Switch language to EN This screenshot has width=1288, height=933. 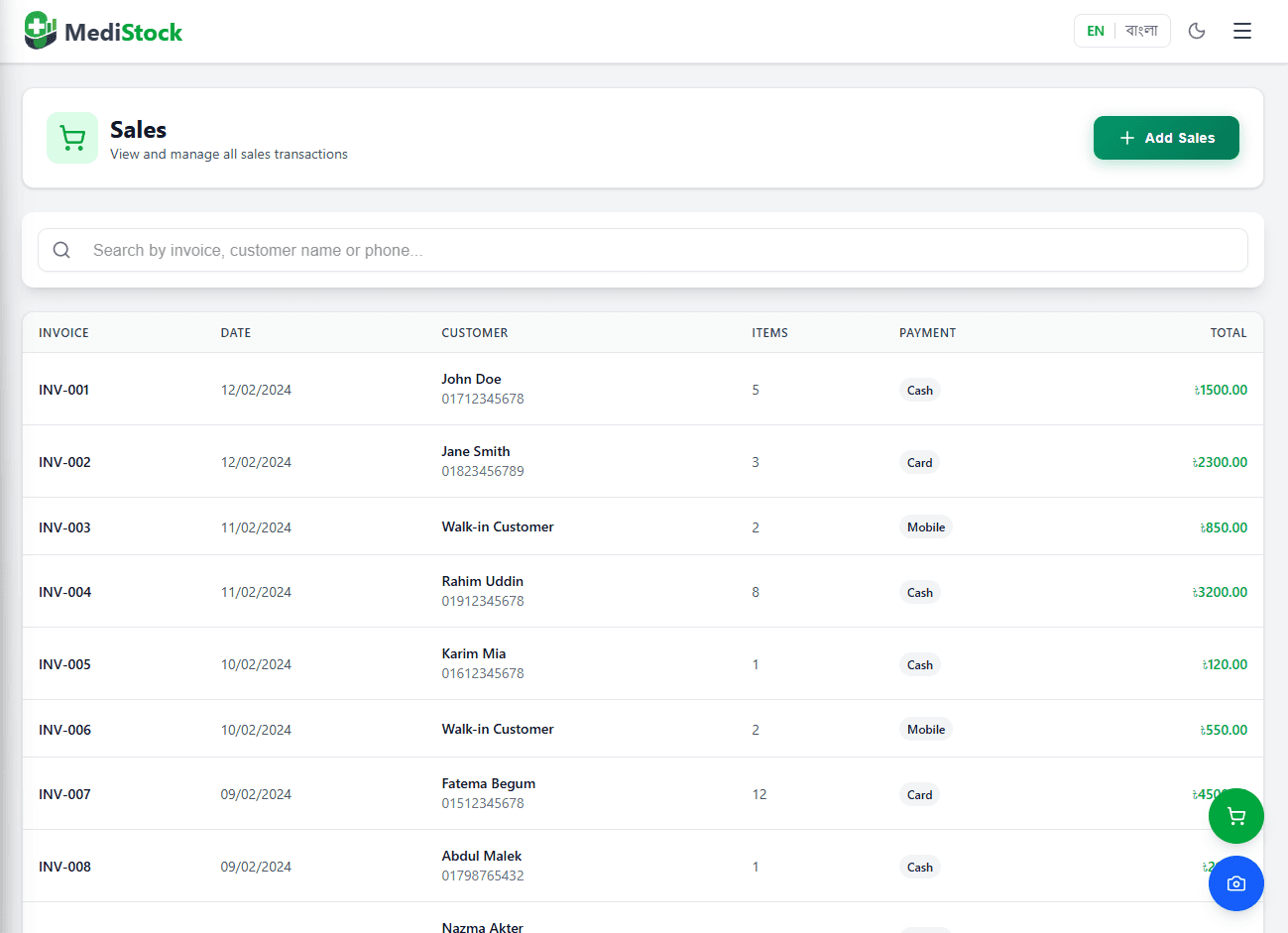(x=1095, y=31)
